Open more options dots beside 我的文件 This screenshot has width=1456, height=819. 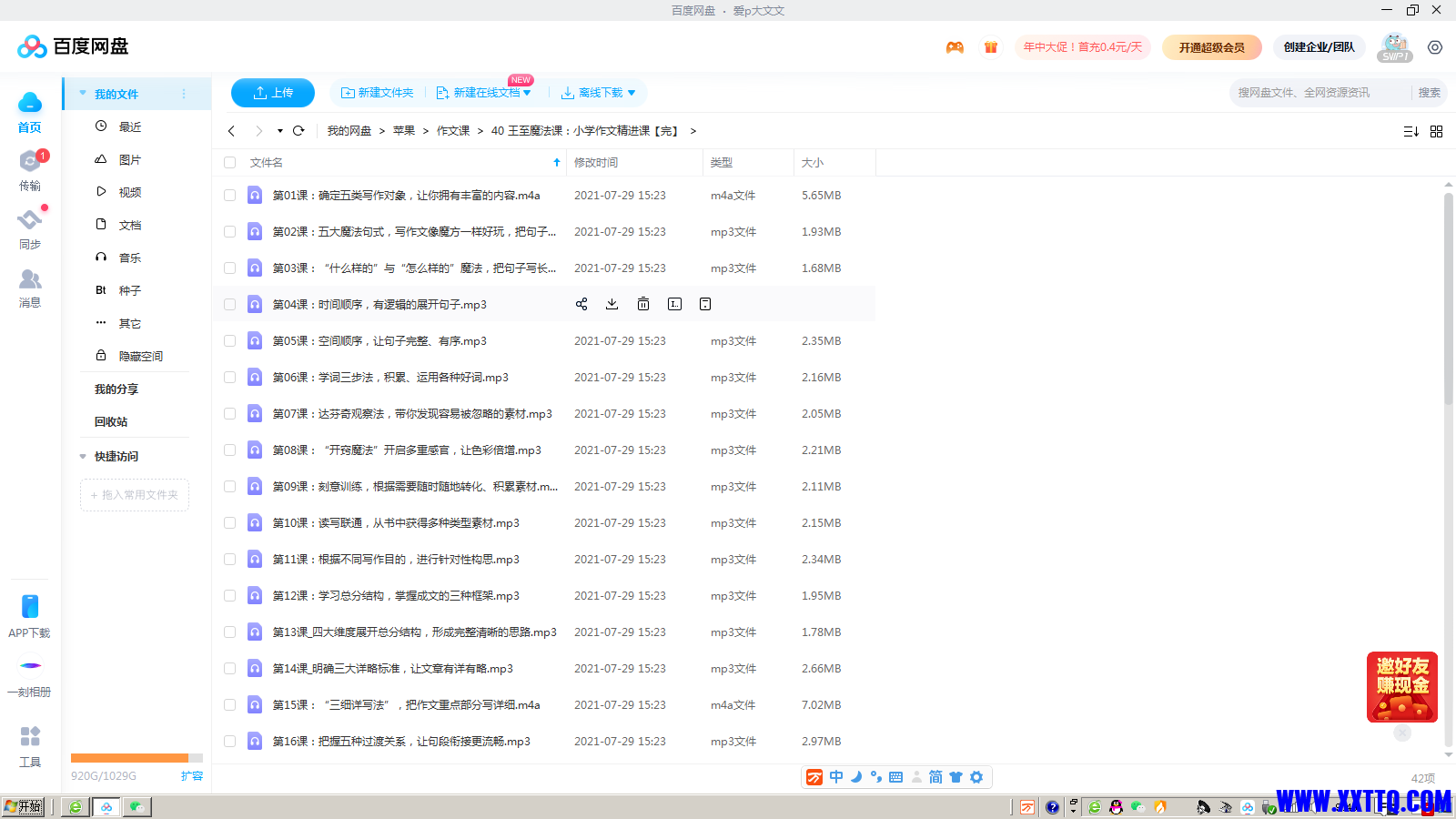[x=184, y=94]
